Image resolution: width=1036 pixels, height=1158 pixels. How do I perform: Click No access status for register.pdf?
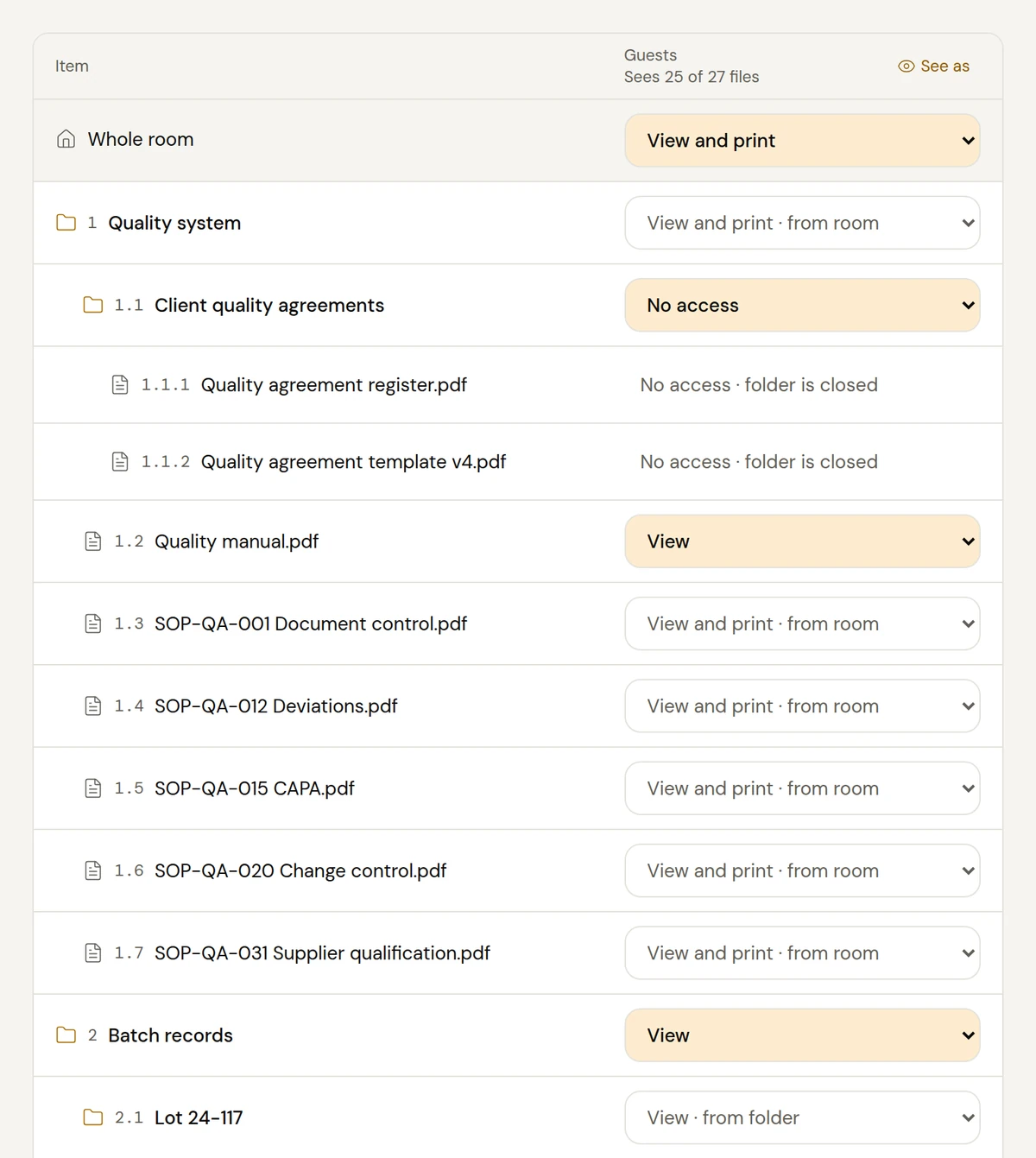coord(759,384)
